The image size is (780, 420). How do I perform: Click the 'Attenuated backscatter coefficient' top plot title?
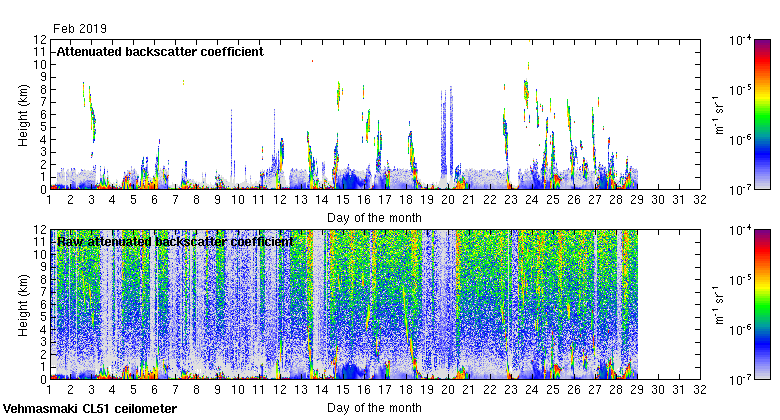pos(160,52)
